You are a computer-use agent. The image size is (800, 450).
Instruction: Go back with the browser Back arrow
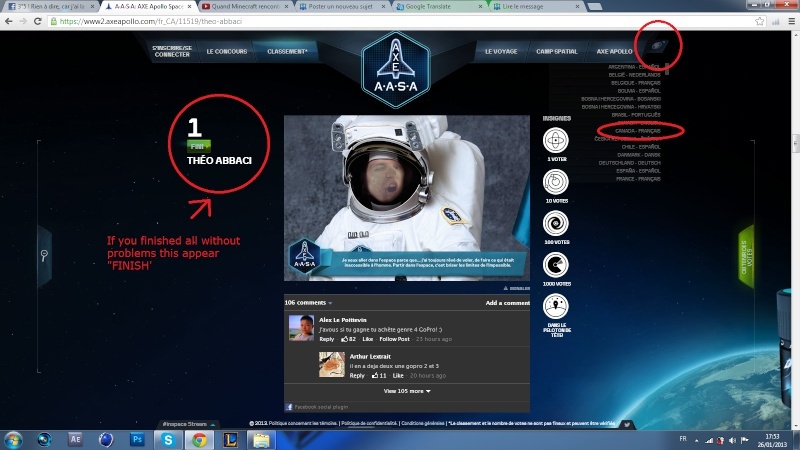[x=9, y=21]
